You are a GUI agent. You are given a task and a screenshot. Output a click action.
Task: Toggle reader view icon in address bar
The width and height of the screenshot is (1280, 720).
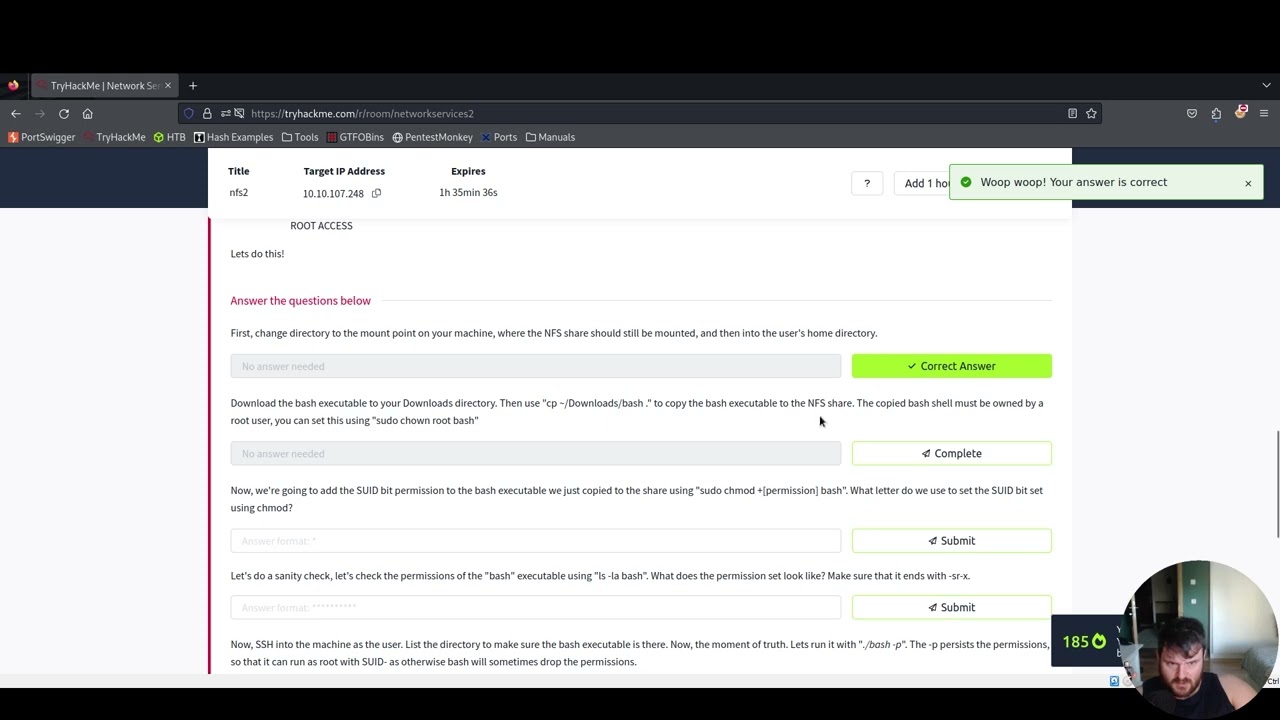click(1072, 114)
